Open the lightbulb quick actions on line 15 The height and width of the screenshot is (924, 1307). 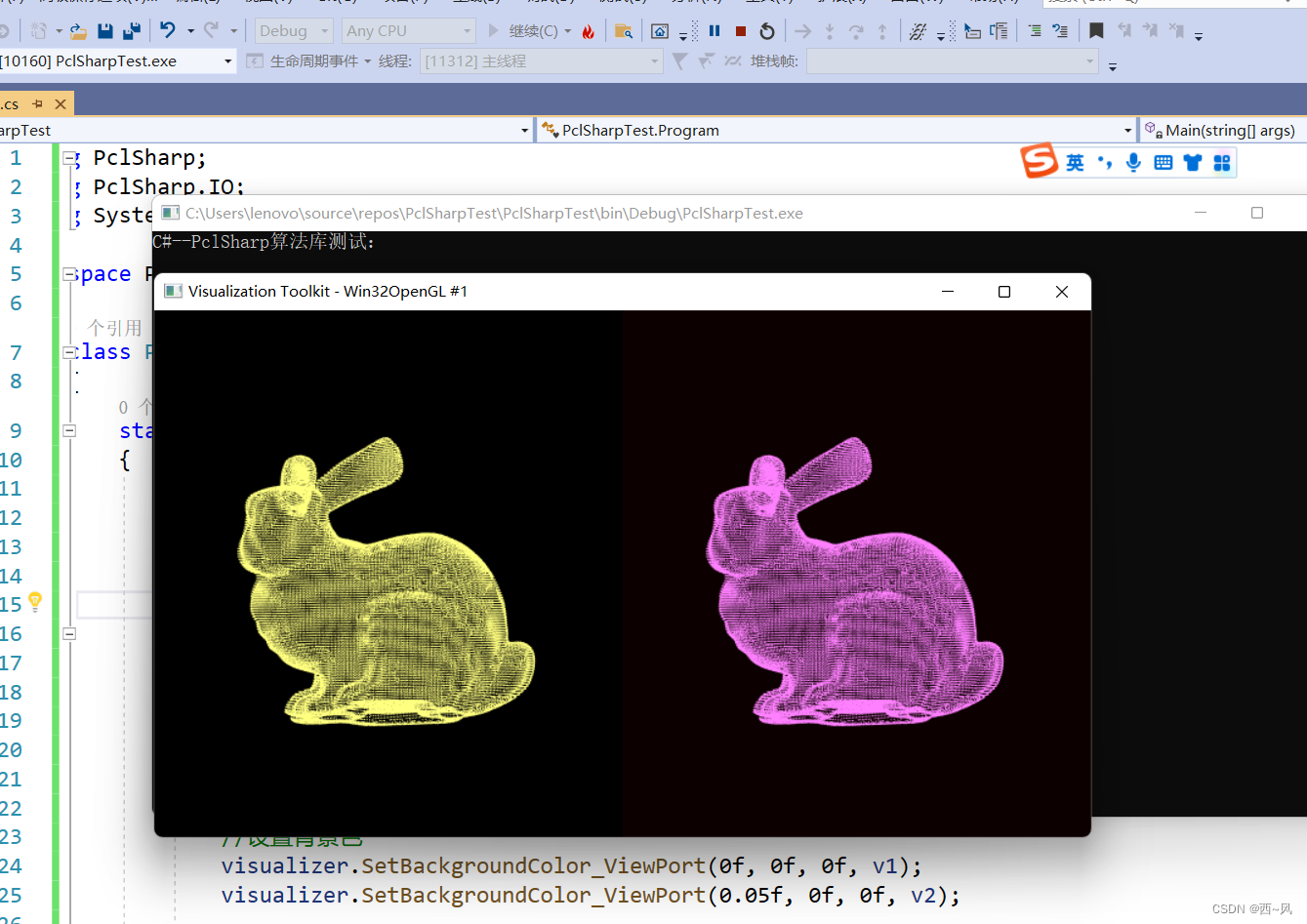coord(35,601)
